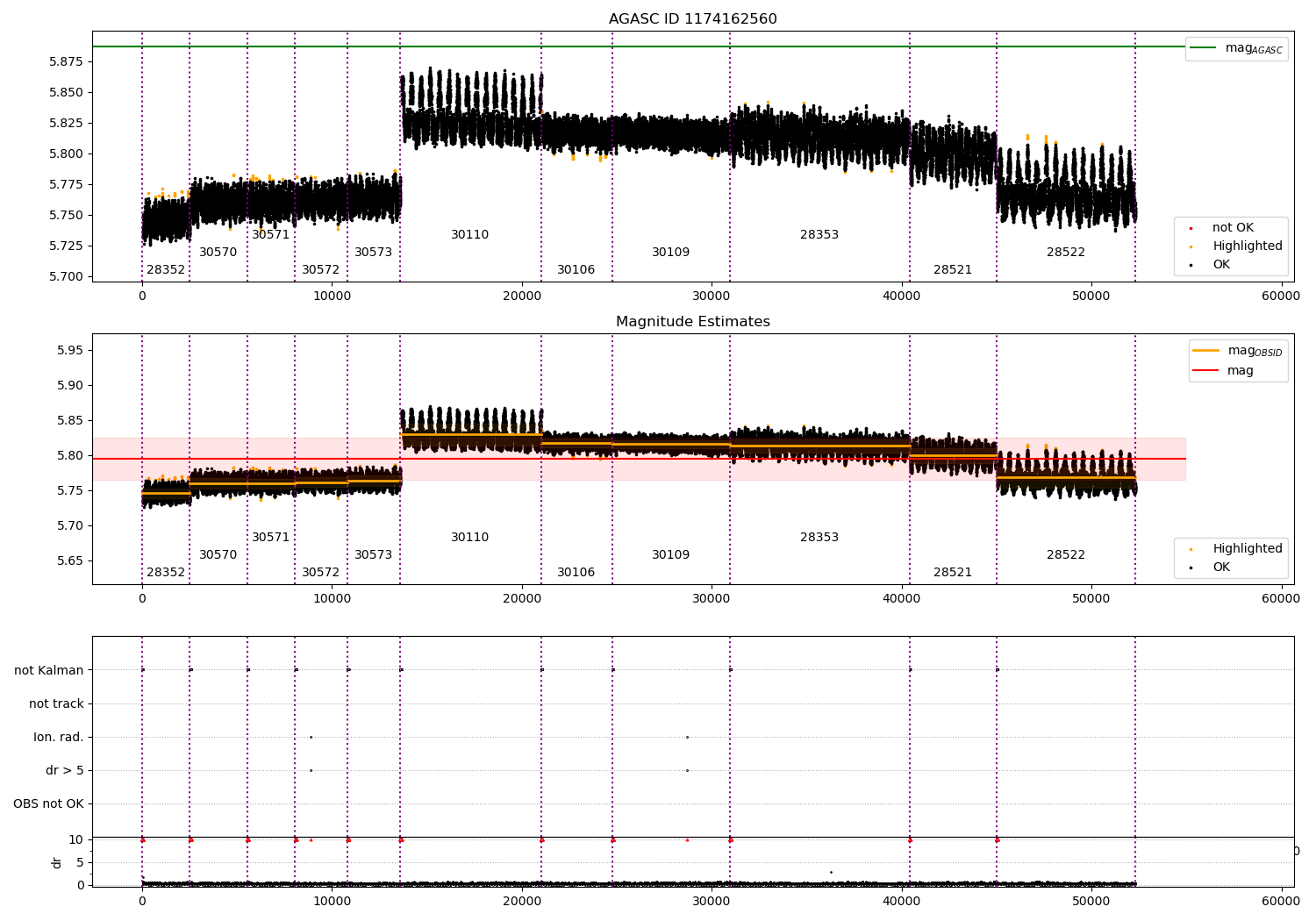Image resolution: width=1316 pixels, height=921 pixels.
Task: Click the 5.90 y-axis tick label
Action: click(69, 386)
